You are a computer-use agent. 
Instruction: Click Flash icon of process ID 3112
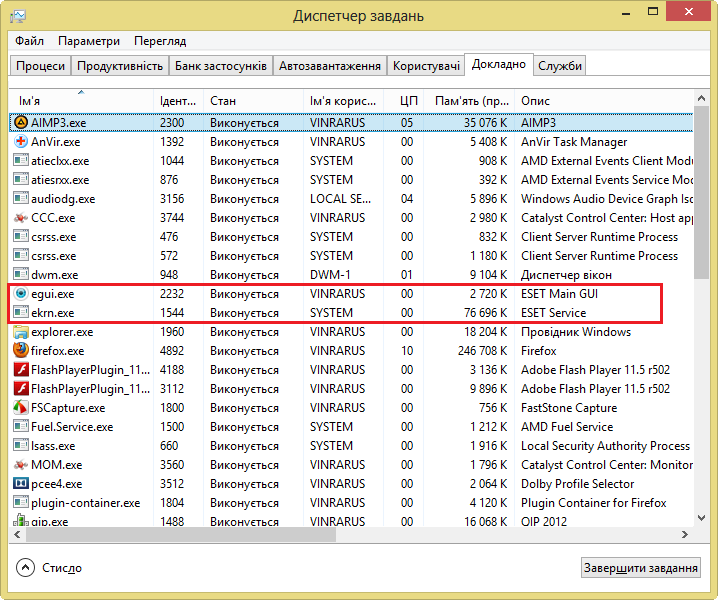point(21,388)
